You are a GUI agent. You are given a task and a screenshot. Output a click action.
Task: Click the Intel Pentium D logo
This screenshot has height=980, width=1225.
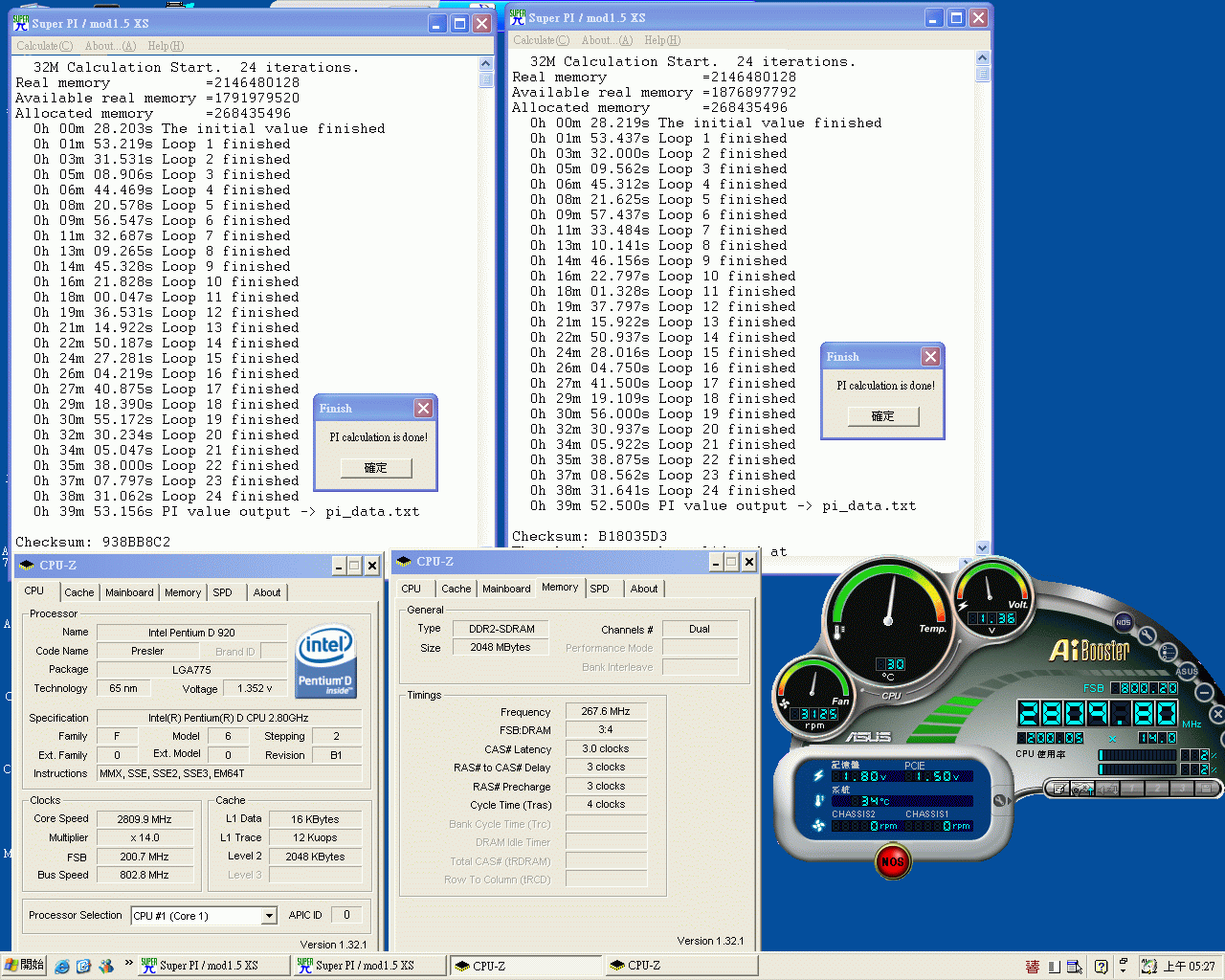tap(326, 661)
